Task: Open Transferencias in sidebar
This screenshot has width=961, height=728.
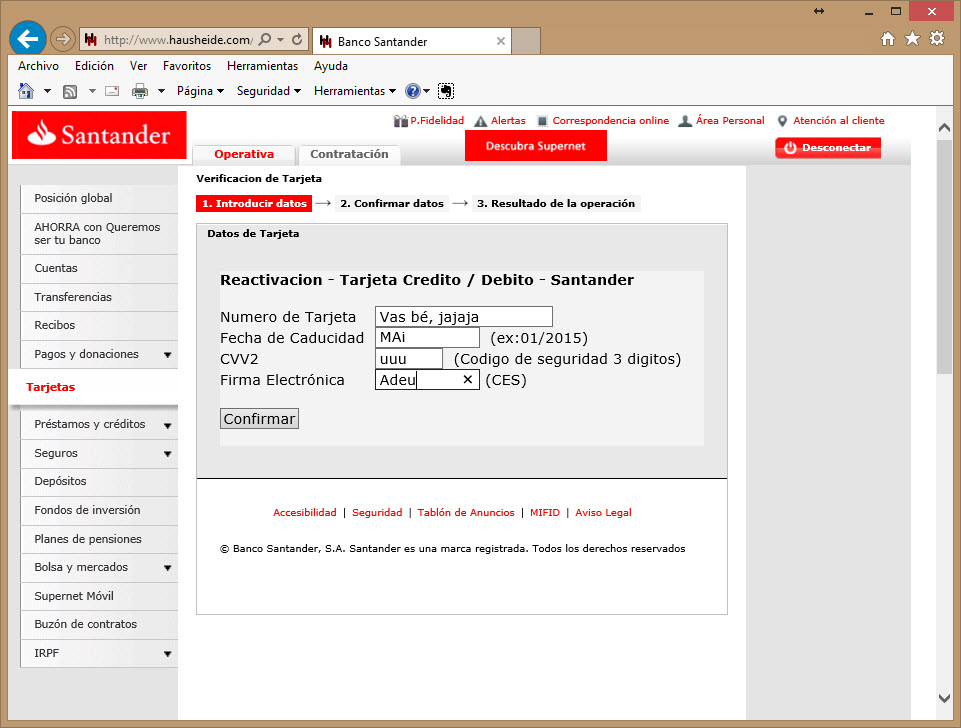Action: click(99, 297)
